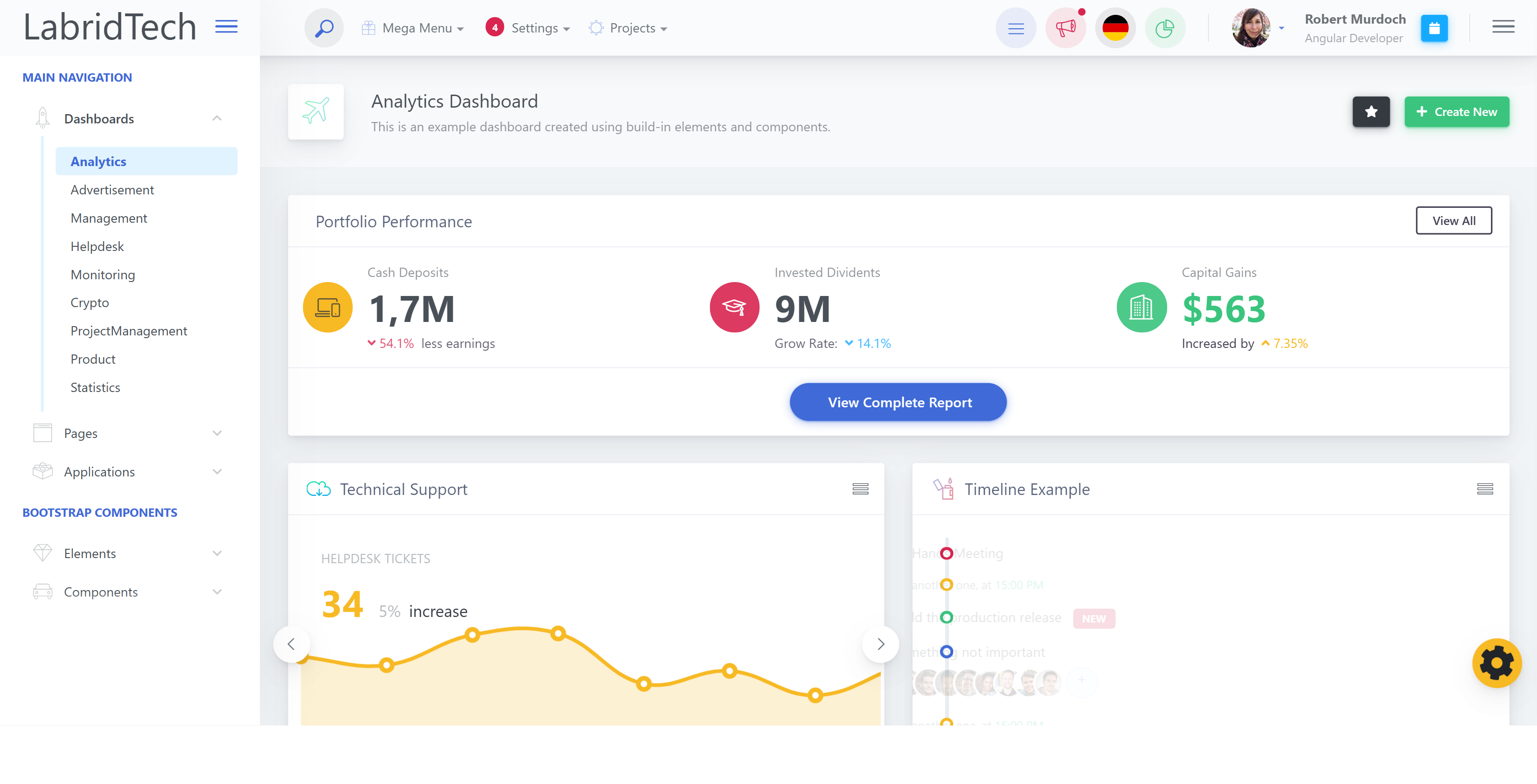Expand the Applications menu chevron
This screenshot has height=784, width=1537.
click(217, 471)
